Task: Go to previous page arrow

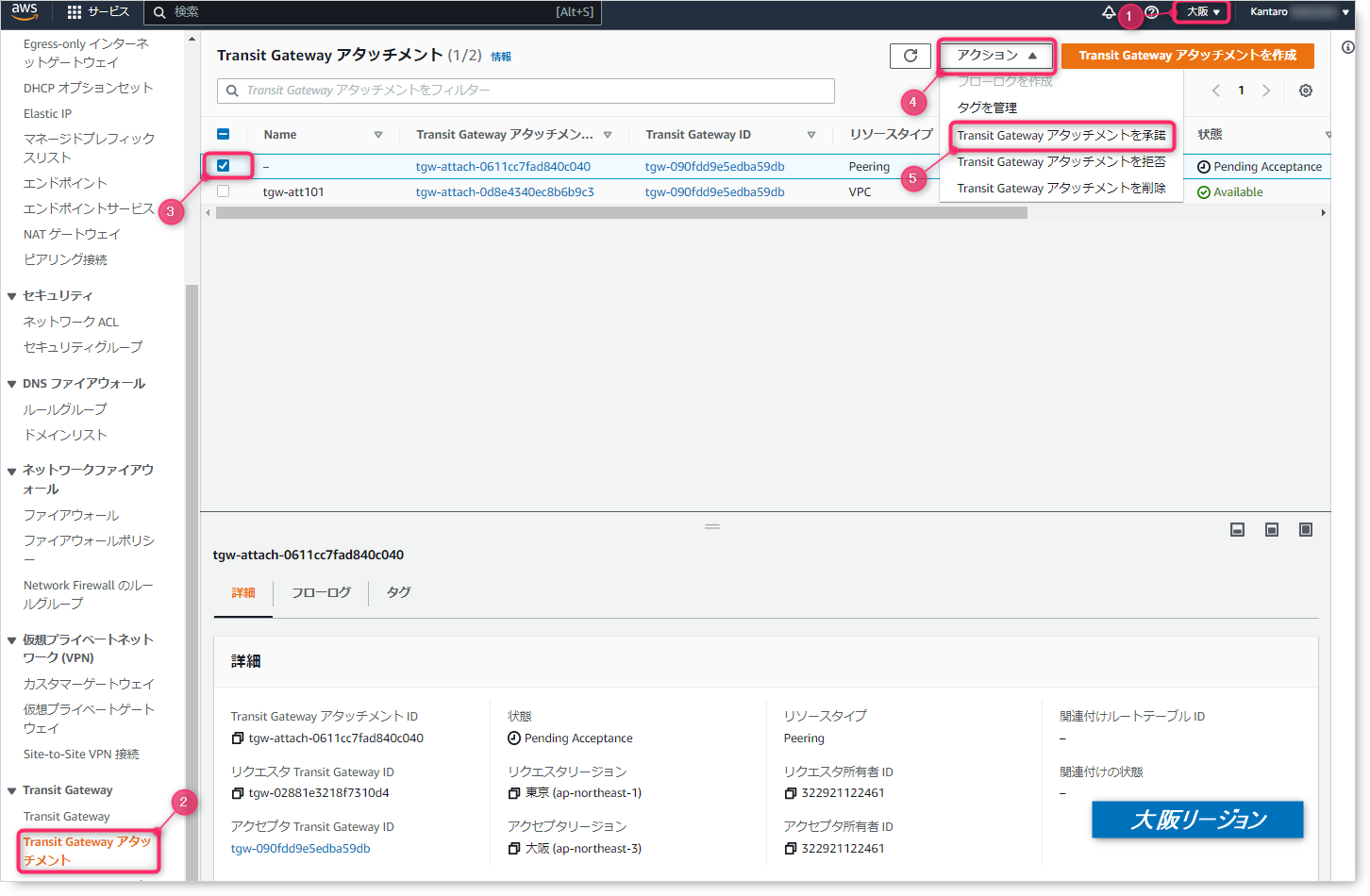Action: click(1216, 91)
